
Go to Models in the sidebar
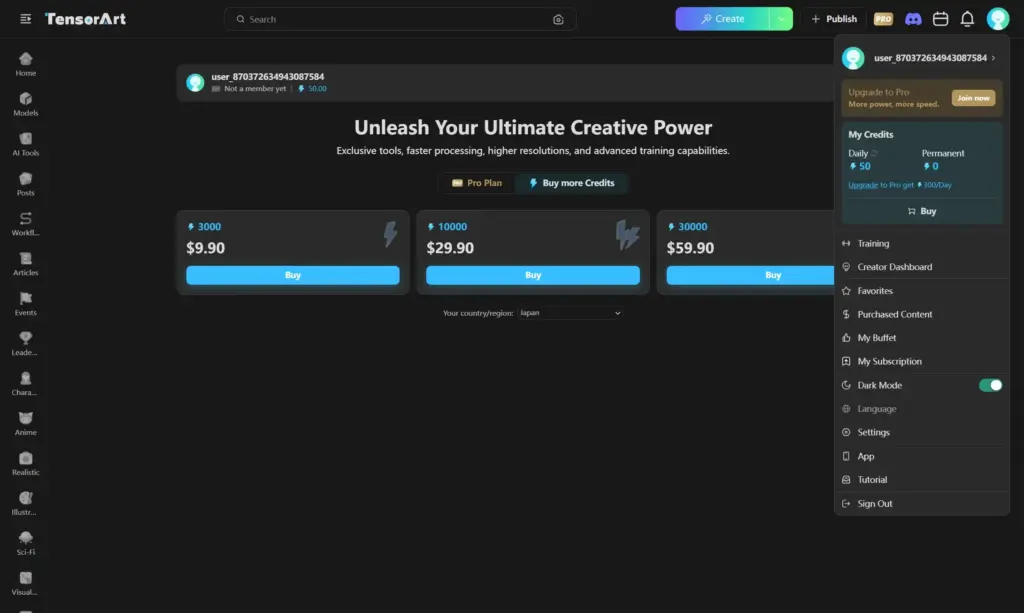[x=25, y=104]
